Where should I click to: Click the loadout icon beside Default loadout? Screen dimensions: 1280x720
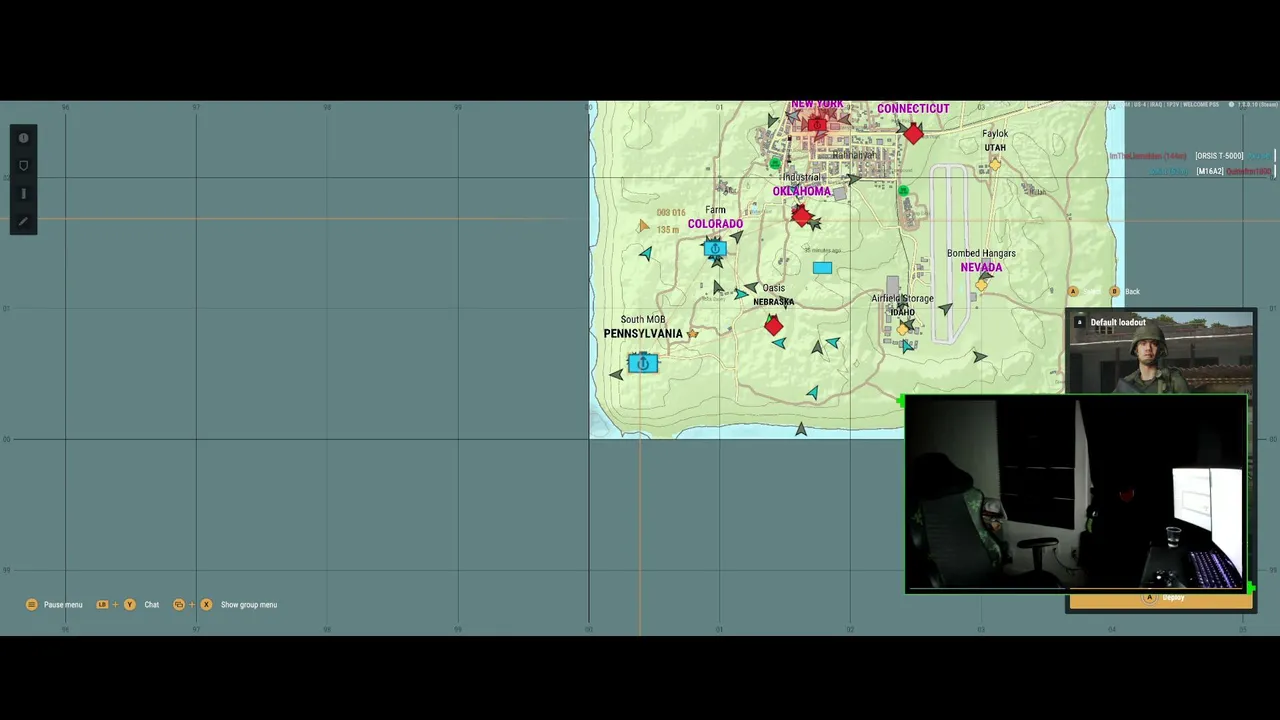click(x=1079, y=323)
